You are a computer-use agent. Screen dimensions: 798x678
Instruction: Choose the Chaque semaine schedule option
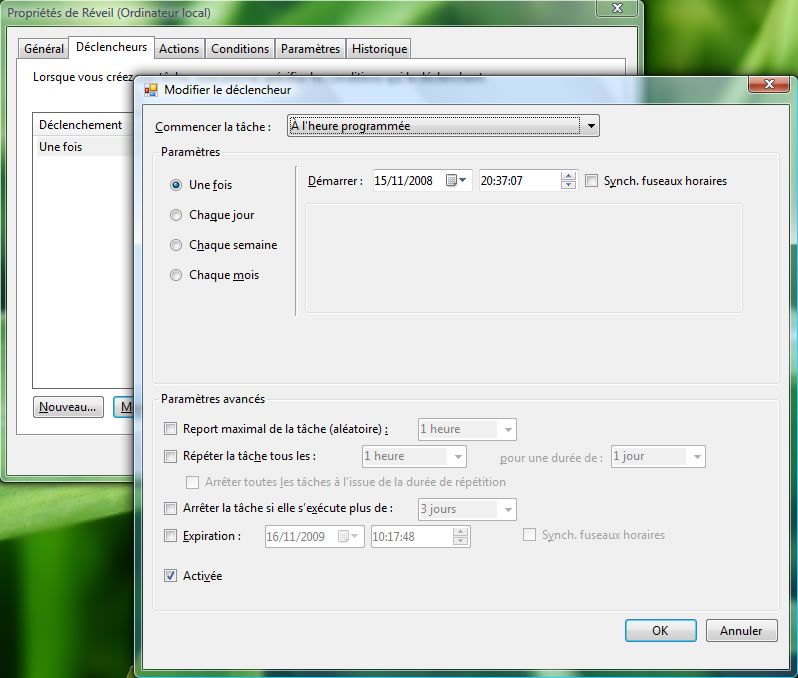click(176, 245)
